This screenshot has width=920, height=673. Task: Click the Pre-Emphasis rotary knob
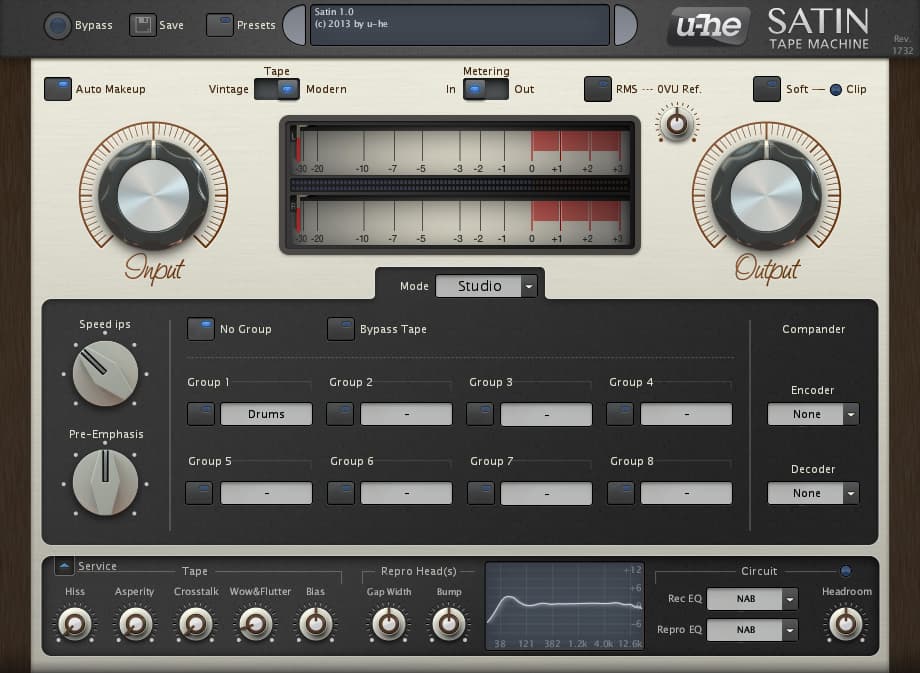105,483
